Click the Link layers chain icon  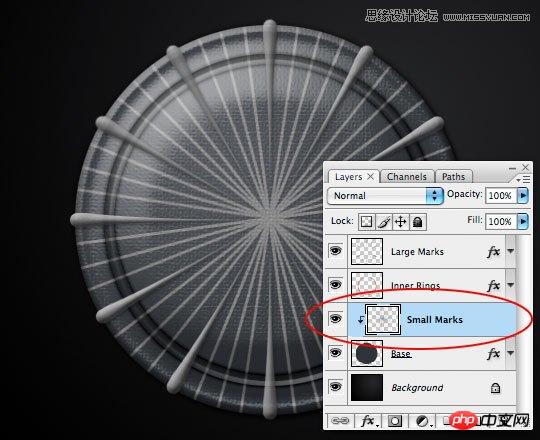pos(340,420)
